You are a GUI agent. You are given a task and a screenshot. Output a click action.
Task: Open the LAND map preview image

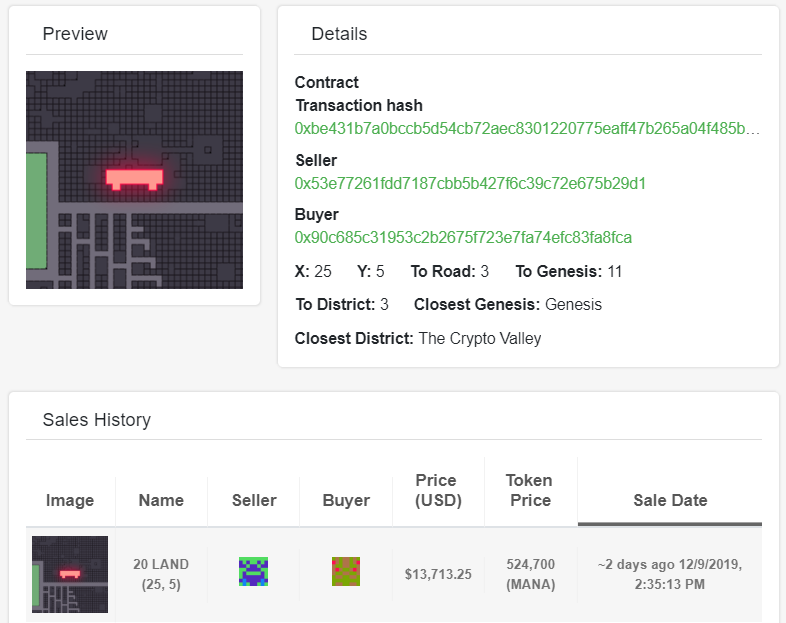(134, 180)
